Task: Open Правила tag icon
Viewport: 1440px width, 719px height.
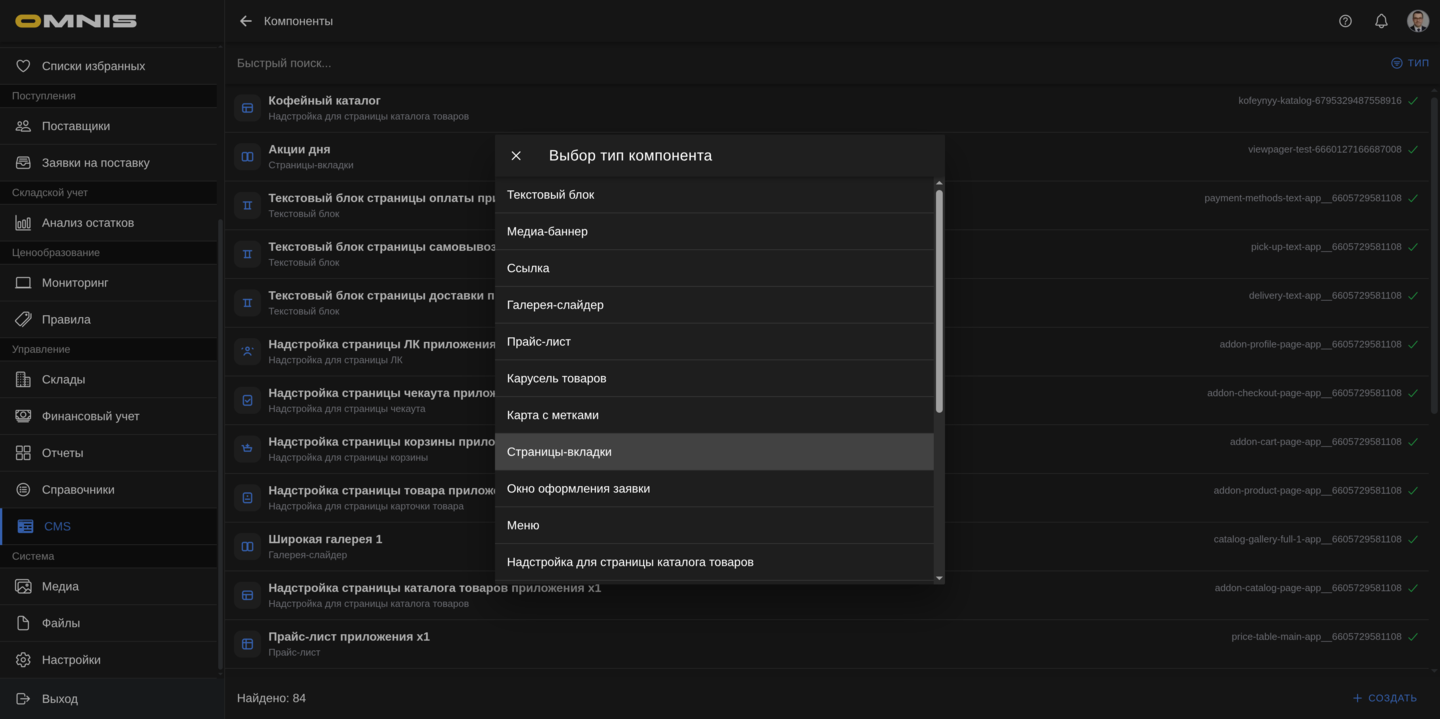Action: pyautogui.click(x=23, y=320)
